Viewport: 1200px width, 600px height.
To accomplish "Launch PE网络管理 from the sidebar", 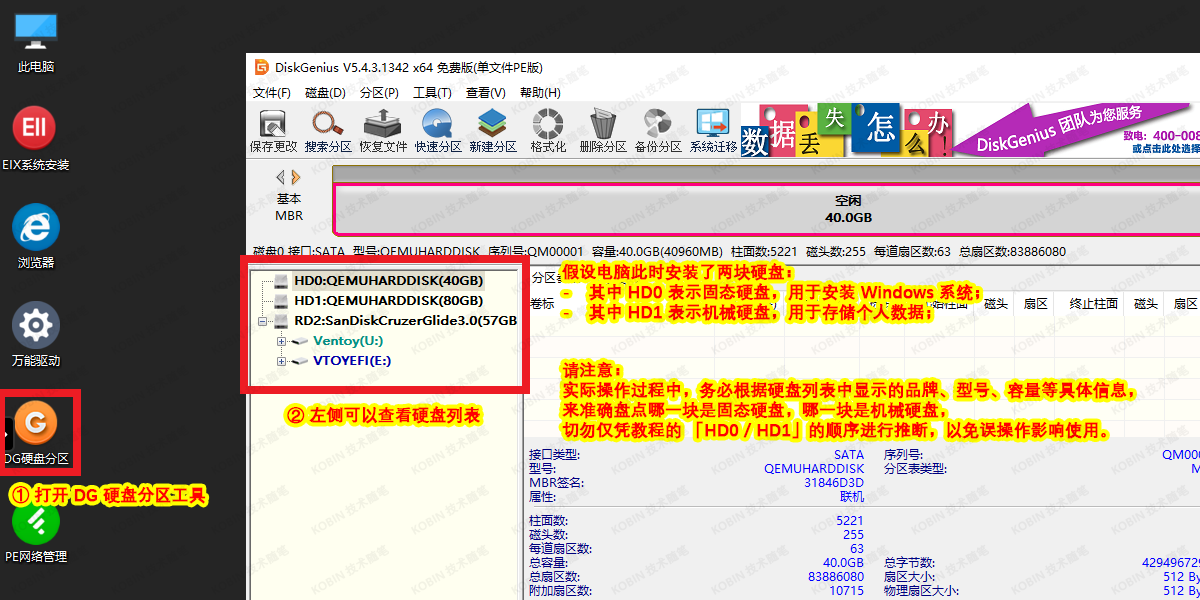I will pyautogui.click(x=35, y=522).
